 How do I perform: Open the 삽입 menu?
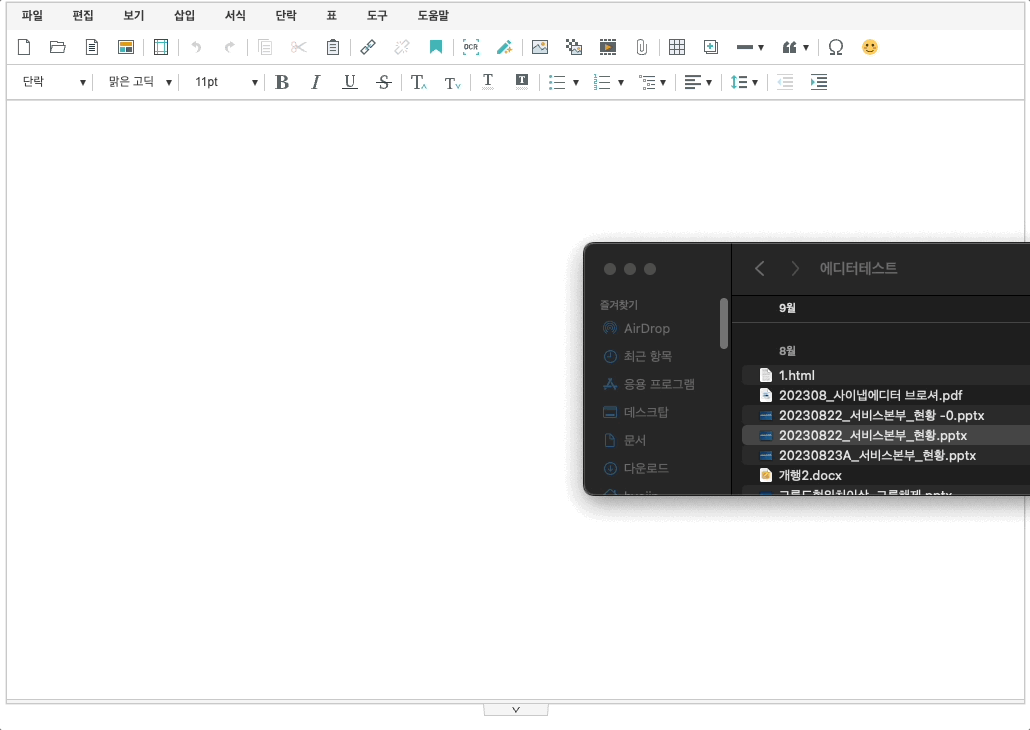point(184,15)
